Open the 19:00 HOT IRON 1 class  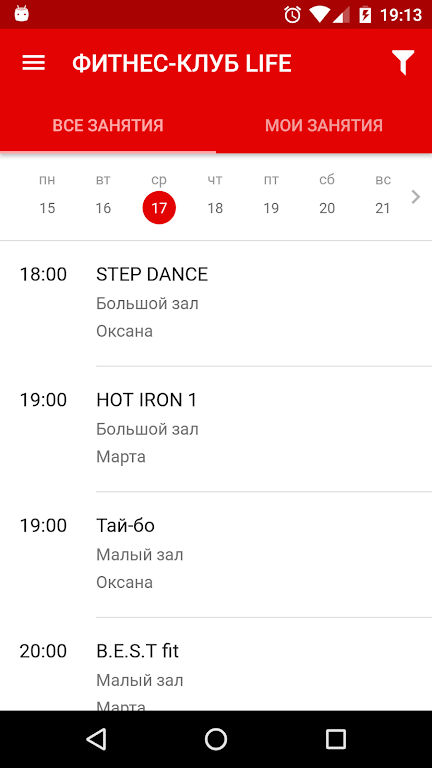click(216, 429)
